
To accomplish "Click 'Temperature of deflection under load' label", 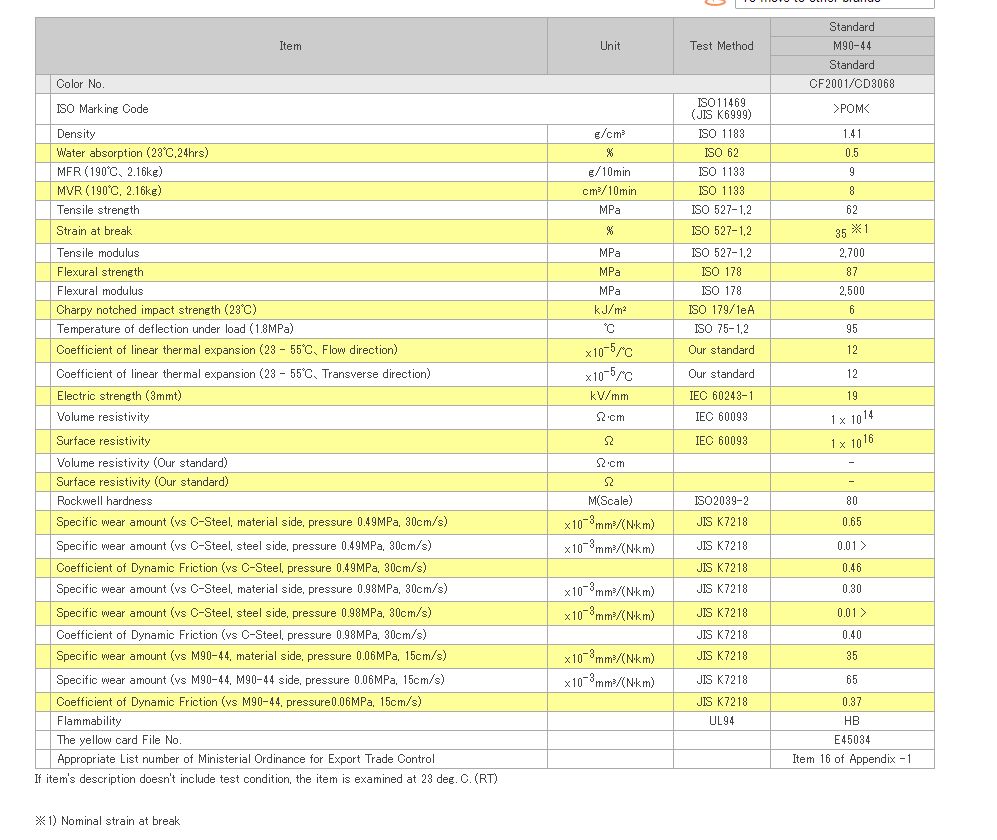I will [175, 329].
